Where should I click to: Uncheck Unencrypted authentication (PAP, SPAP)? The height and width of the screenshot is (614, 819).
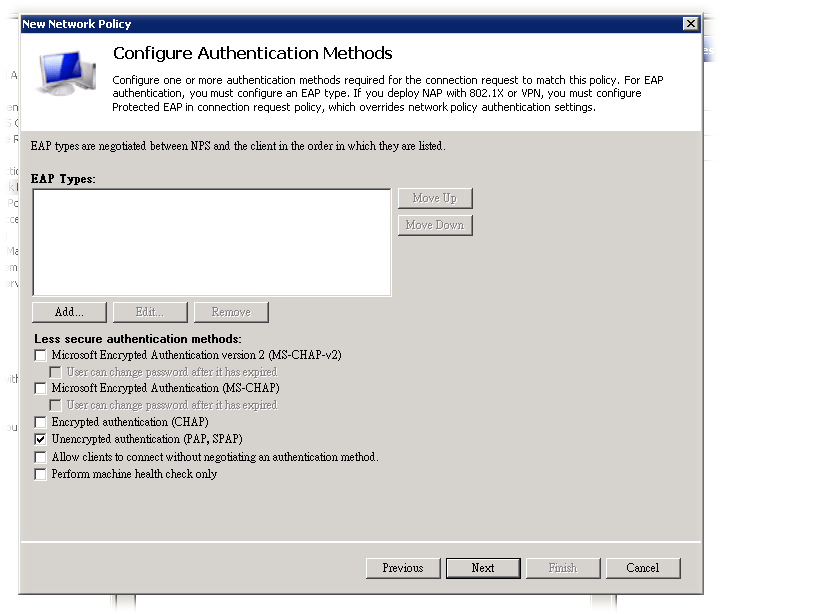coord(41,439)
